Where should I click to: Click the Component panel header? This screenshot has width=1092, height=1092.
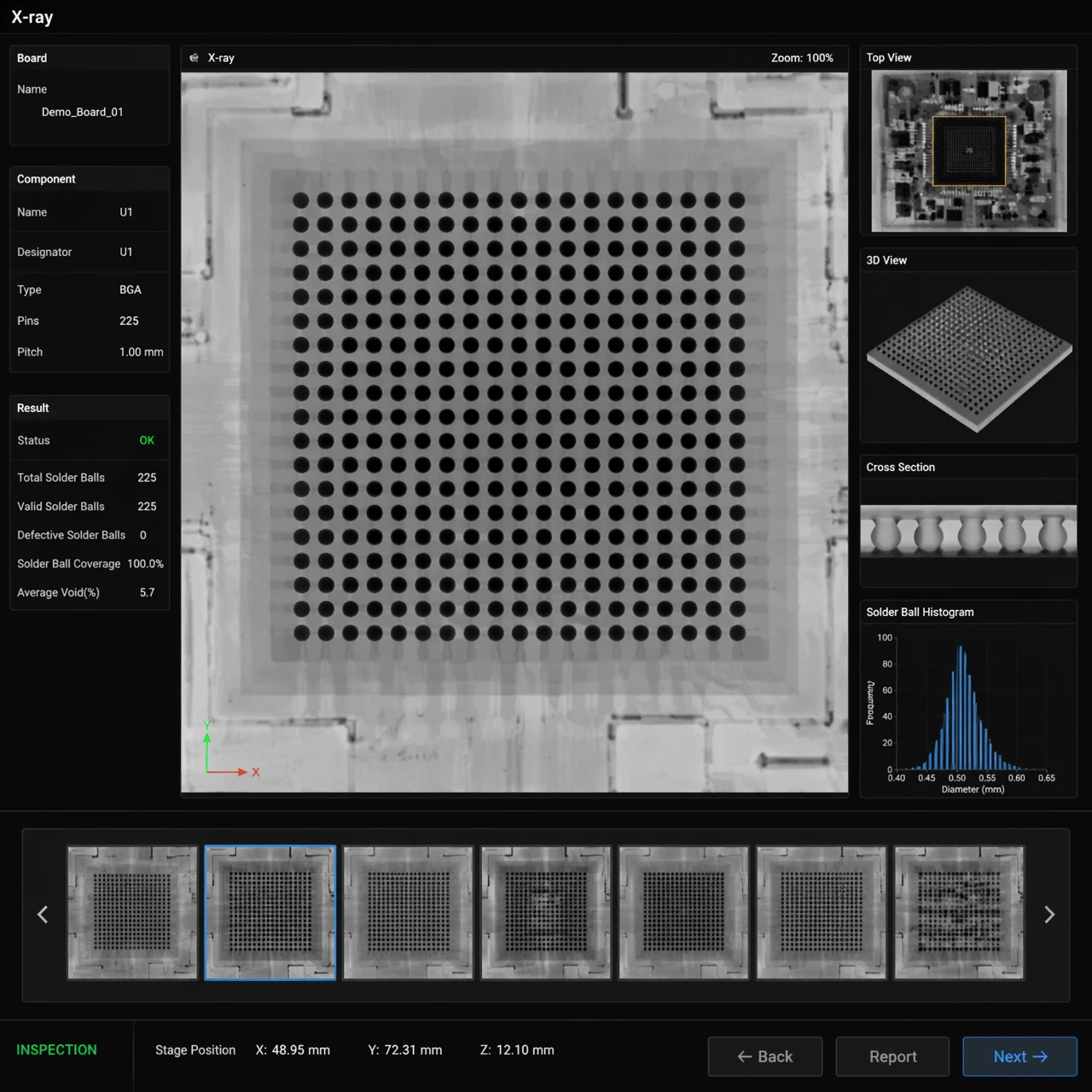point(90,179)
